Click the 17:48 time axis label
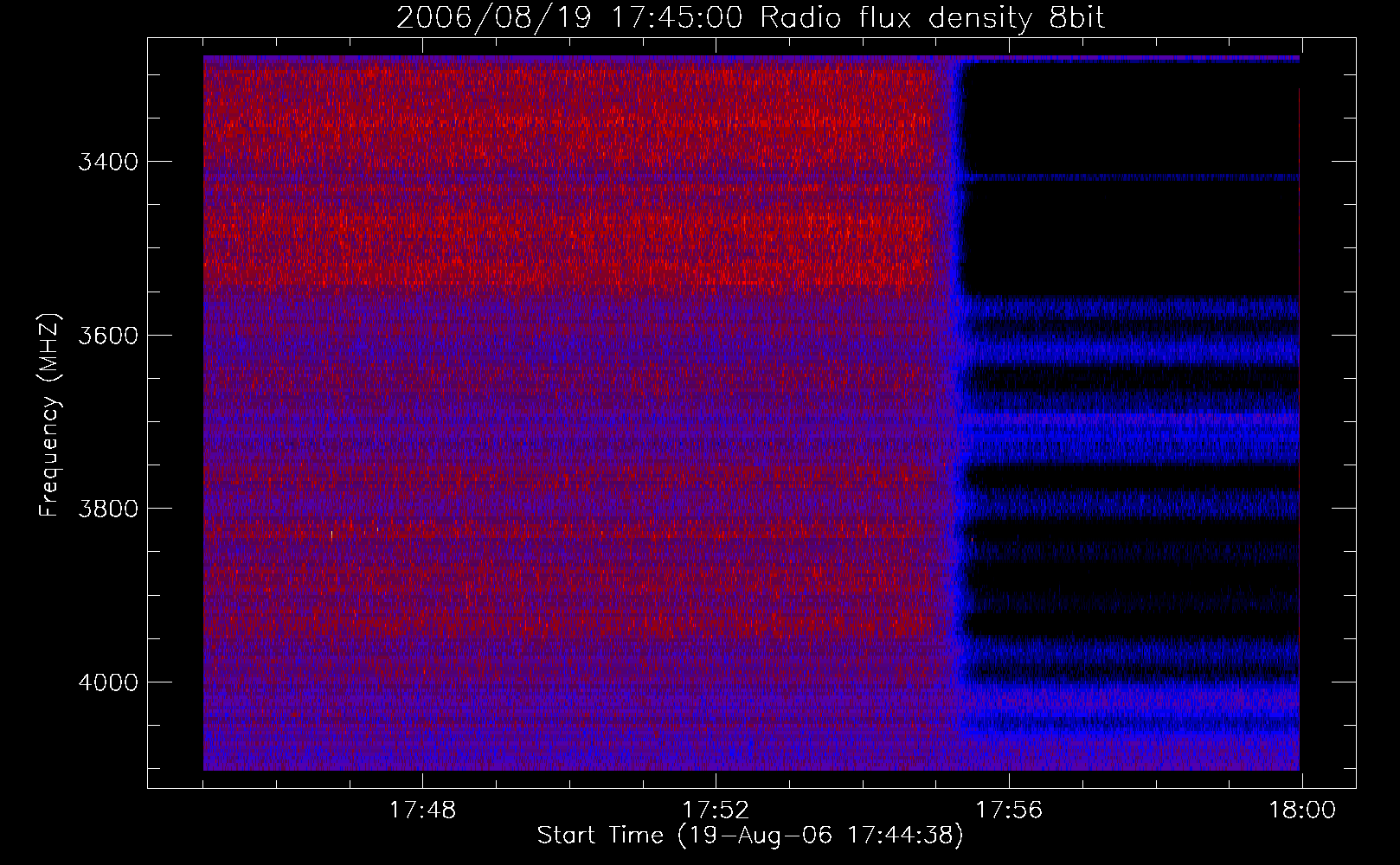This screenshot has height=865, width=1400. pyautogui.click(x=422, y=811)
